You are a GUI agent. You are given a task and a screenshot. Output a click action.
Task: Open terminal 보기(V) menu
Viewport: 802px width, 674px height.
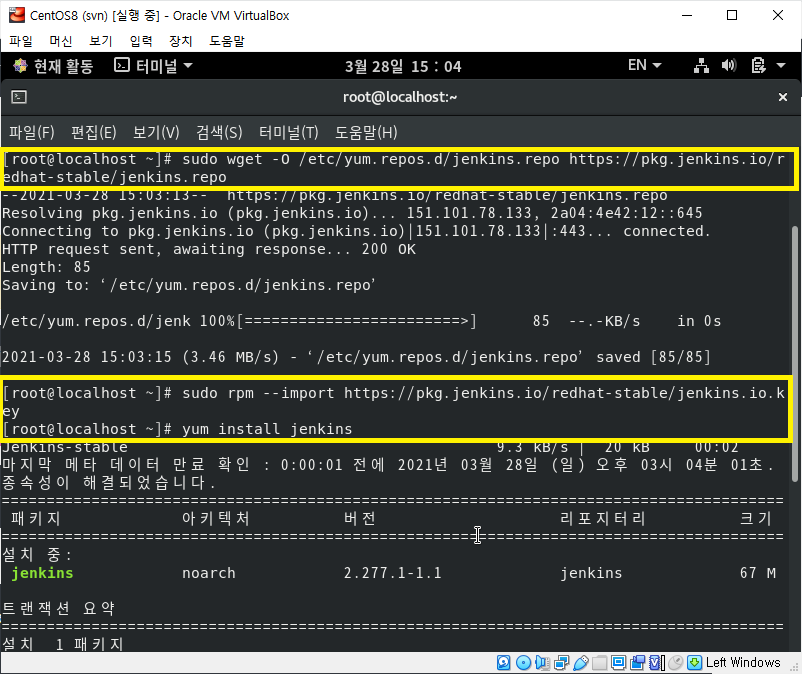(156, 133)
